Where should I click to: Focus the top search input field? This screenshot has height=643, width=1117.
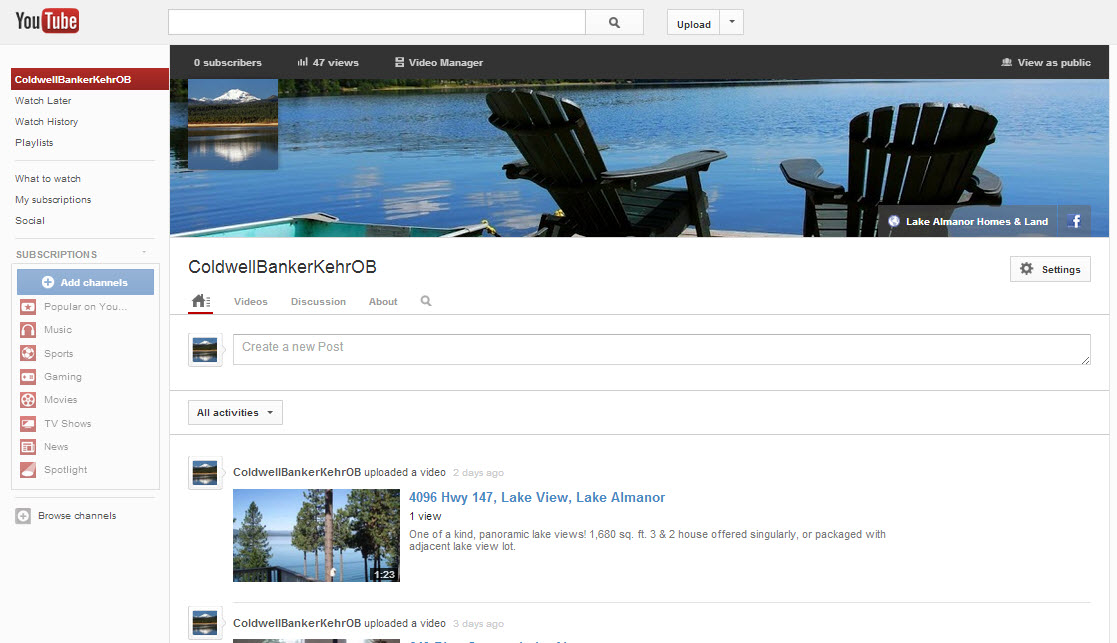coord(377,23)
